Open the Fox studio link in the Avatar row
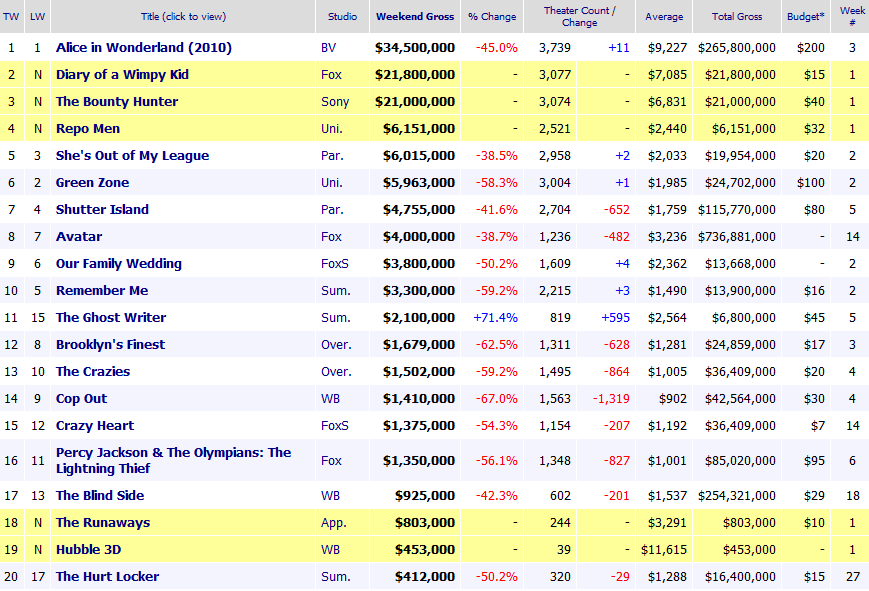This screenshot has height=591, width=869. click(x=331, y=237)
